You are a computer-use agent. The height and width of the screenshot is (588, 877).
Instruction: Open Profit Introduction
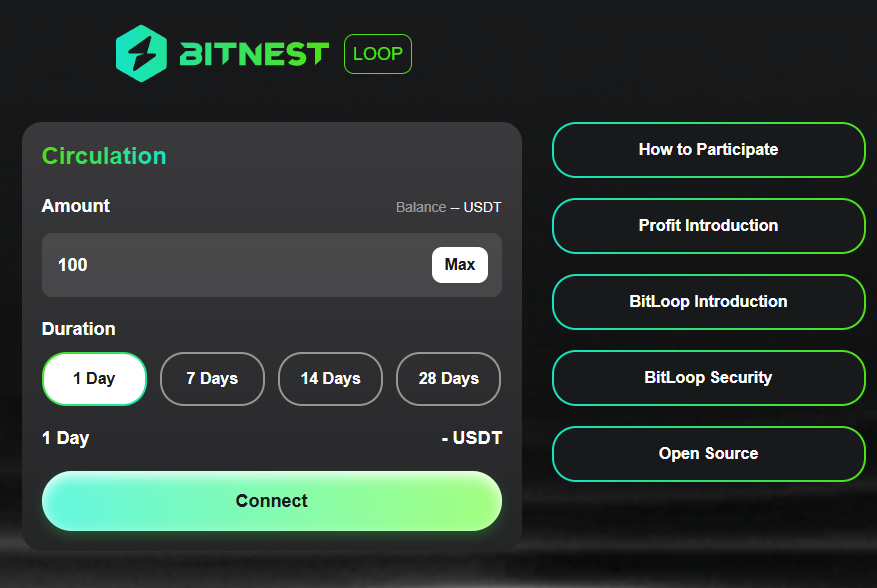coord(708,226)
